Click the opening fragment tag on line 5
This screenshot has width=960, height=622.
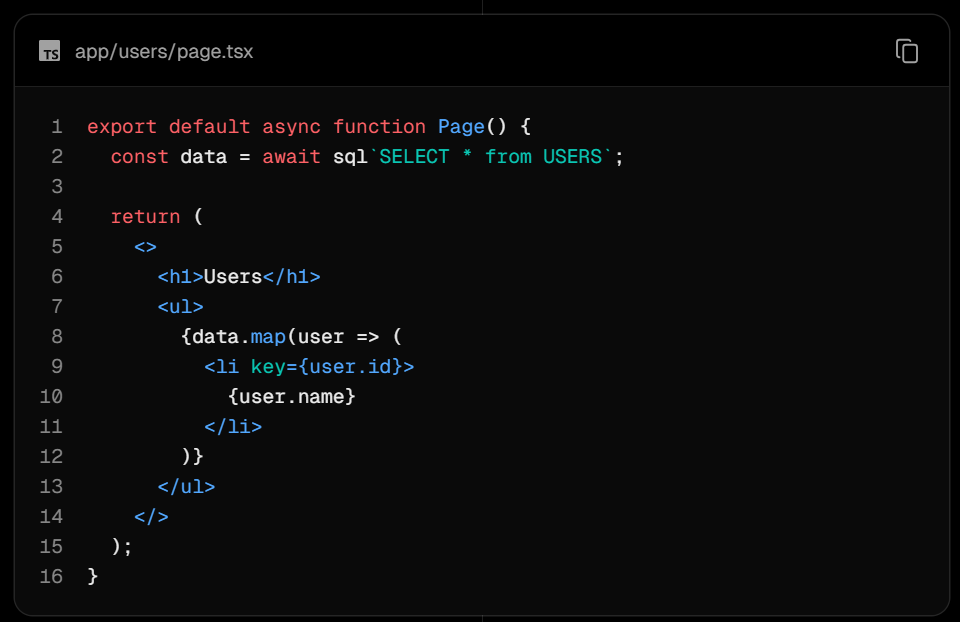(x=145, y=247)
